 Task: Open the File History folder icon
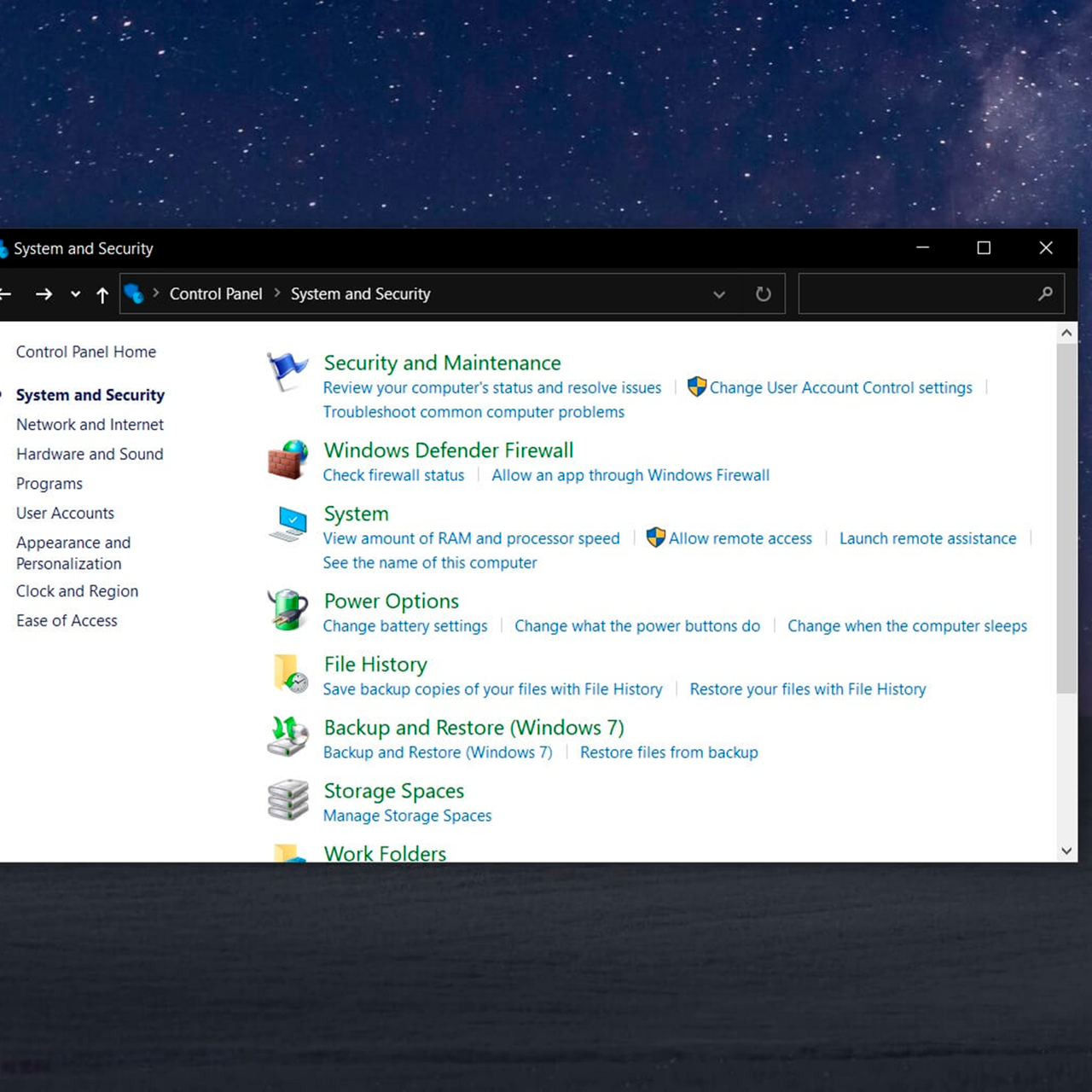(290, 674)
